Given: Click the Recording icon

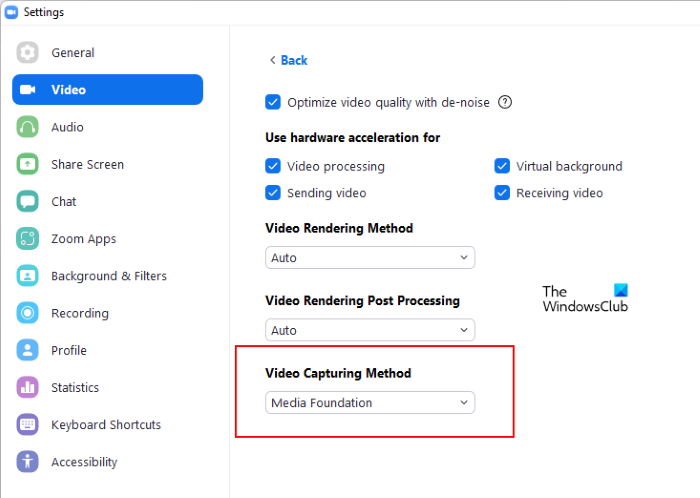Looking at the screenshot, I should click(28, 313).
